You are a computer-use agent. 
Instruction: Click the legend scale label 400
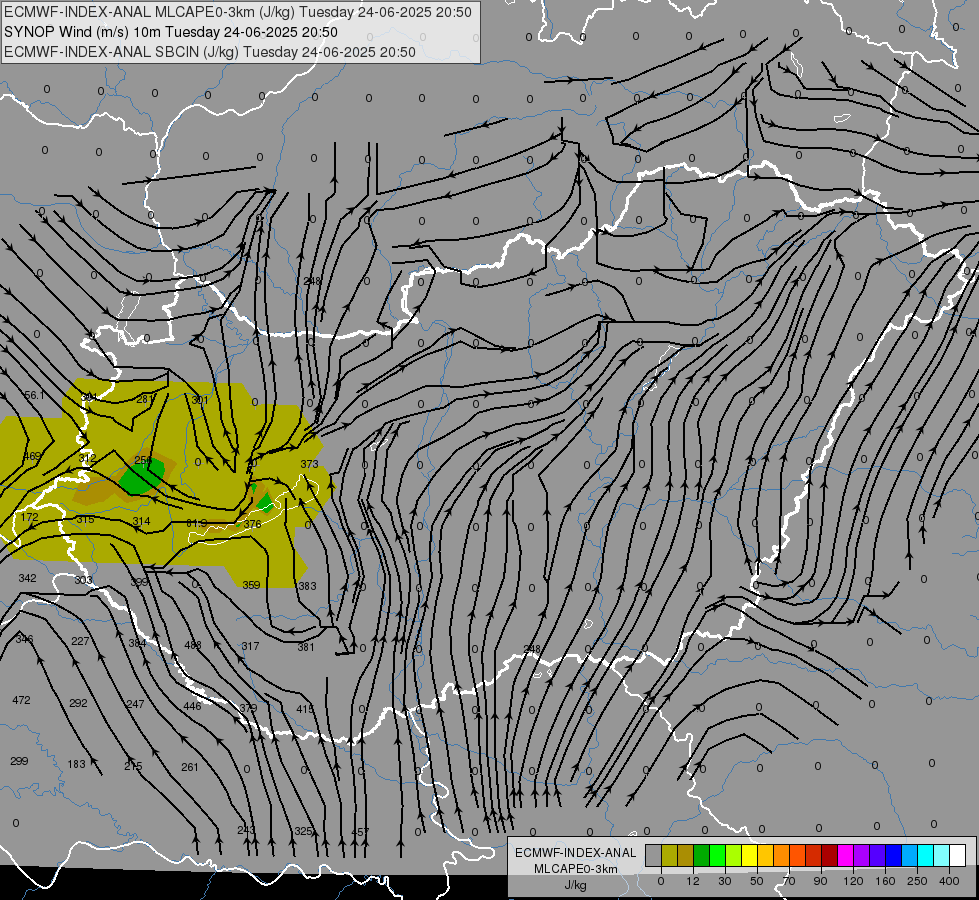click(x=949, y=881)
